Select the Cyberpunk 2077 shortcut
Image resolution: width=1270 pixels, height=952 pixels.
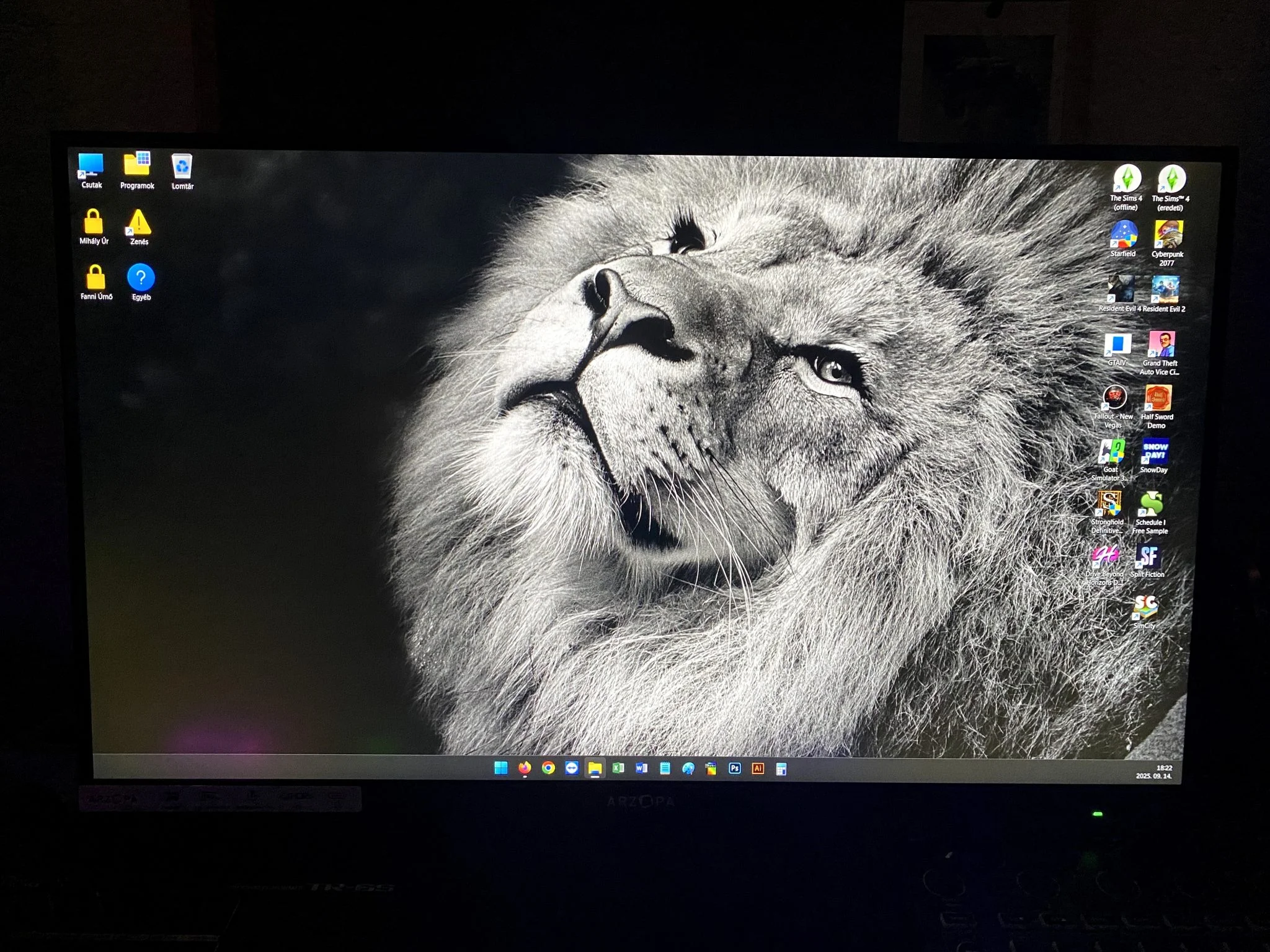click(x=1168, y=236)
